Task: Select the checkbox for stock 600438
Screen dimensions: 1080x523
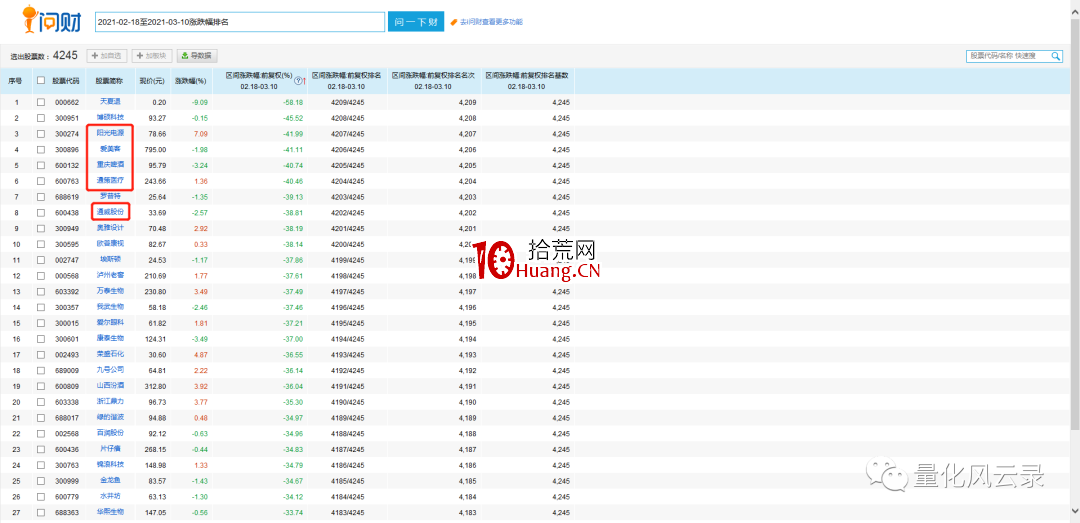Action: [x=41, y=212]
